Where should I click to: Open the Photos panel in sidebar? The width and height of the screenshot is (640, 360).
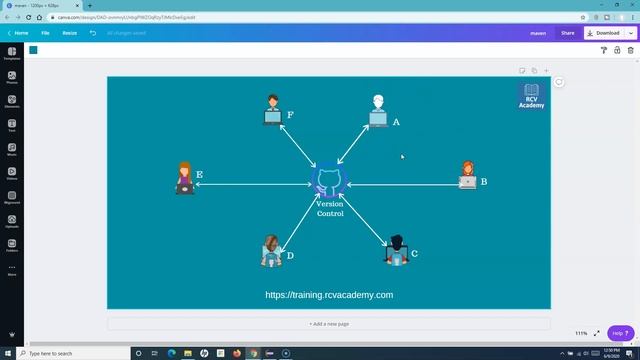click(12, 78)
